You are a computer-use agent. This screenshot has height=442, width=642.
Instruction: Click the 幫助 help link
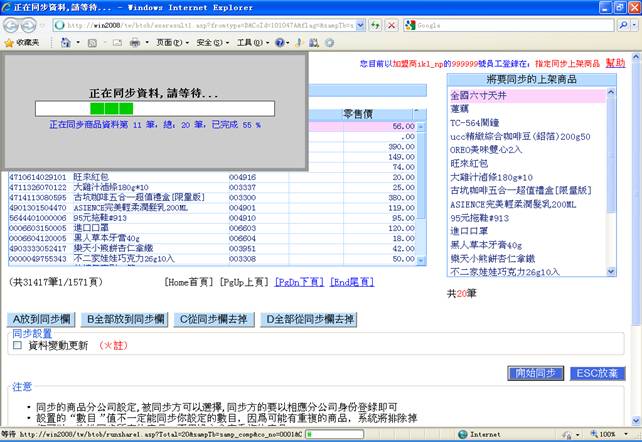pyautogui.click(x=615, y=63)
